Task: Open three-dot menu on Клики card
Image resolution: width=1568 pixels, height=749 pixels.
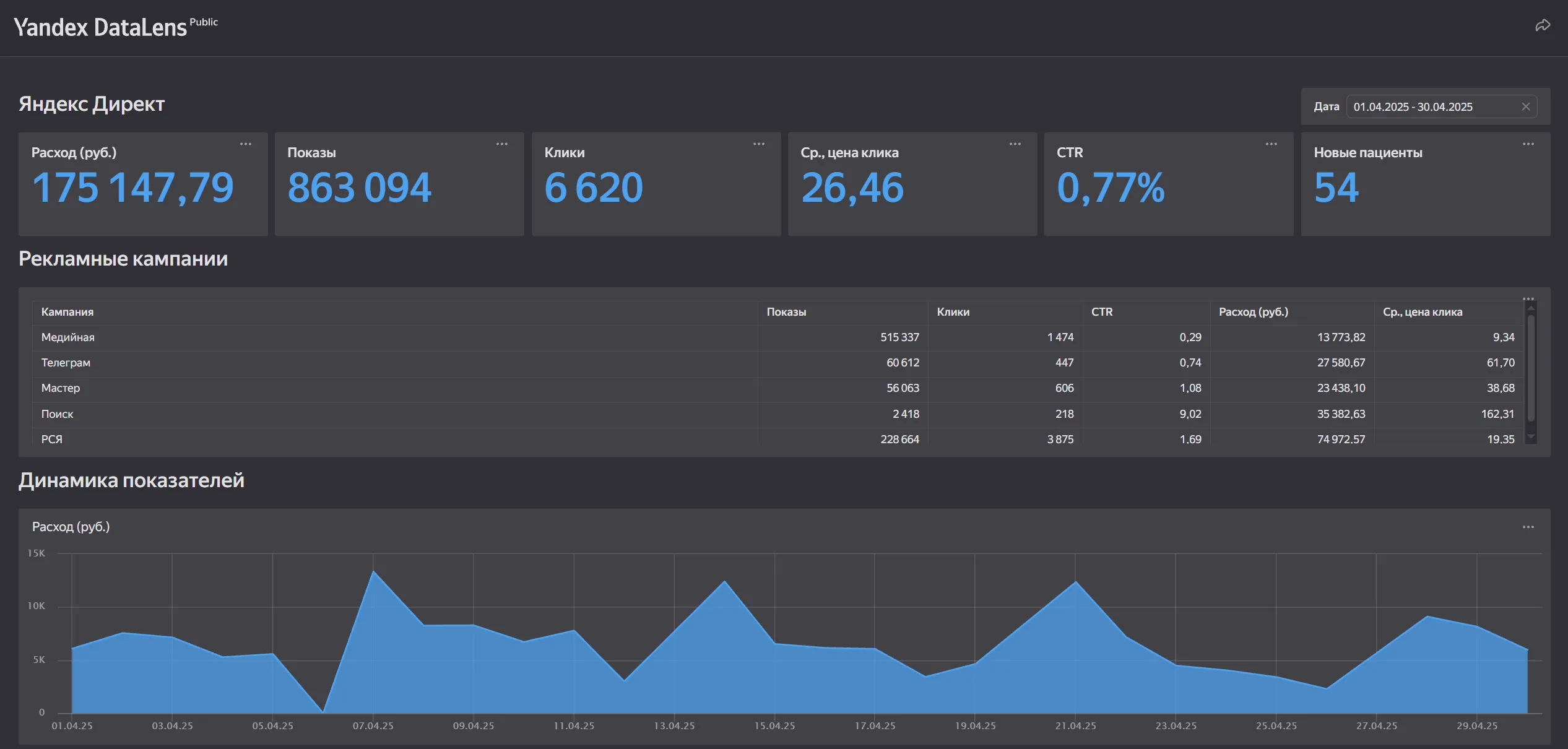Action: [x=758, y=144]
